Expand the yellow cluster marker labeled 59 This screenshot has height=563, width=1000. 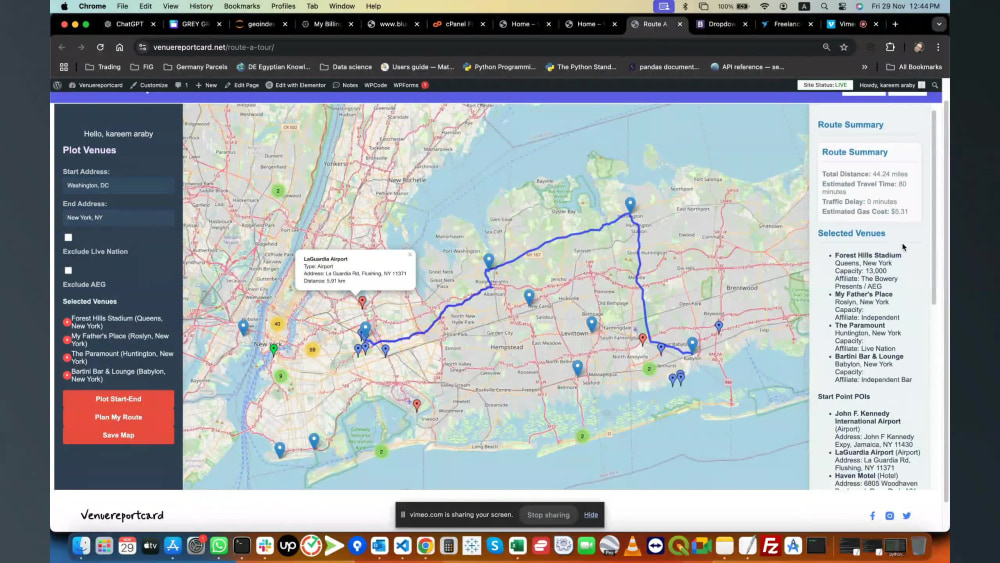tap(312, 349)
